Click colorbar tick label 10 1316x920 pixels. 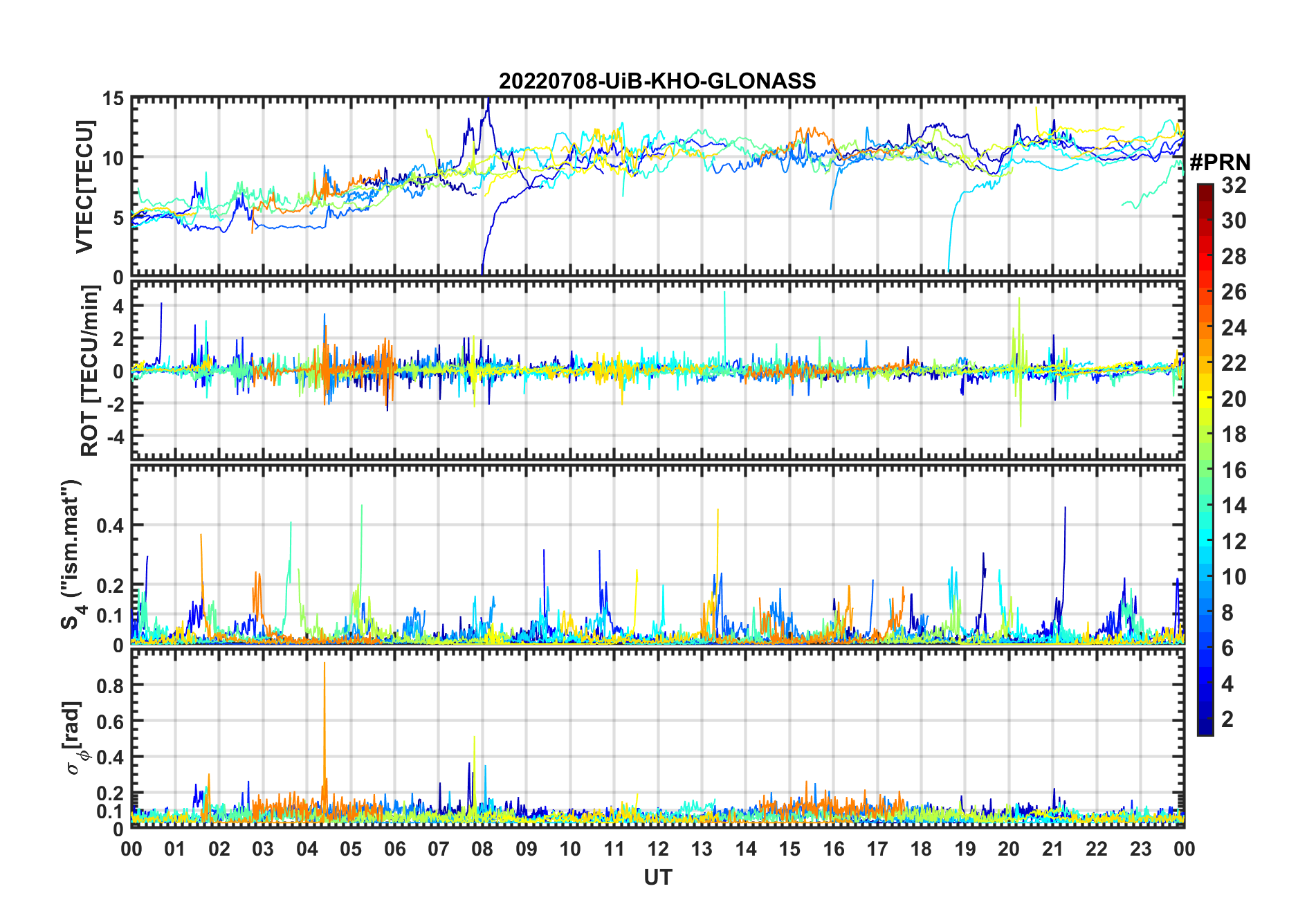click(x=1234, y=577)
